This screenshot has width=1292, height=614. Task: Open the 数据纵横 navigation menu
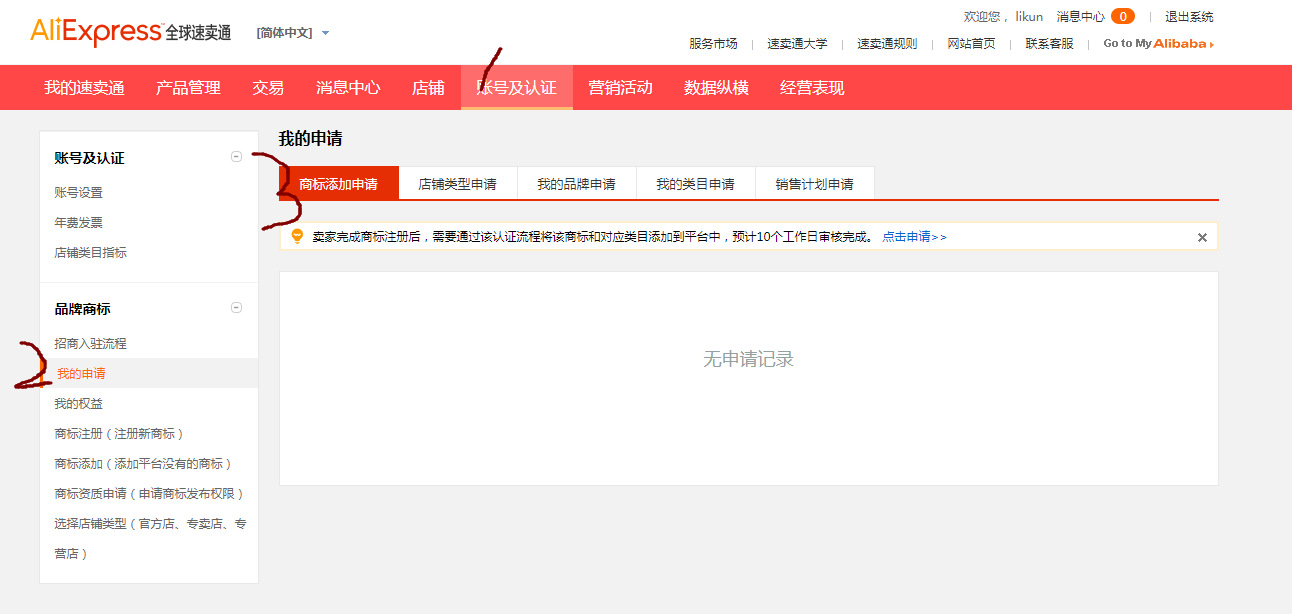(x=719, y=87)
